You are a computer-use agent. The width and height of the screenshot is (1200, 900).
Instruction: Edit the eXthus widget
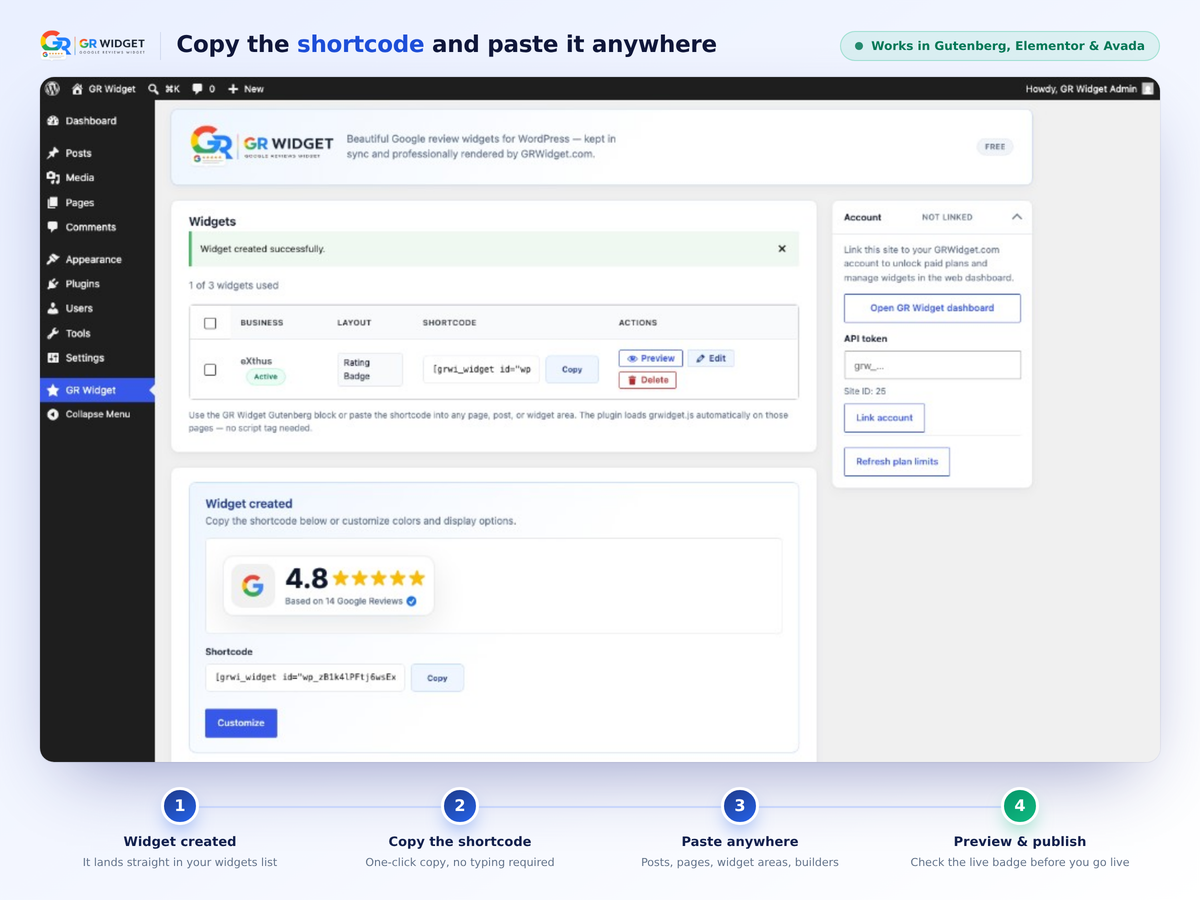(711, 358)
